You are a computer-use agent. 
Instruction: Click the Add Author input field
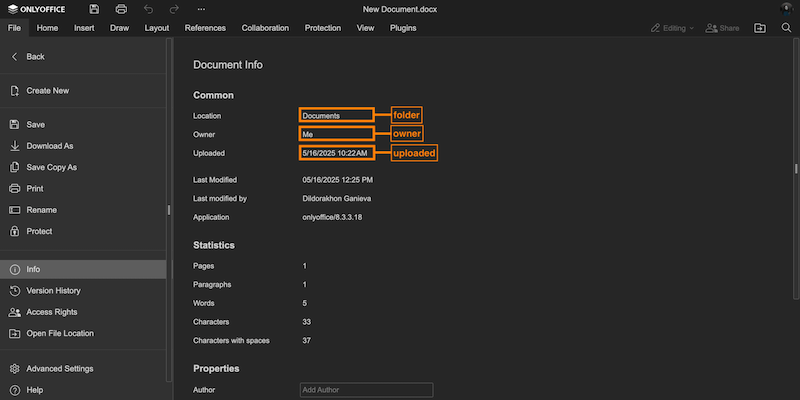click(x=366, y=390)
